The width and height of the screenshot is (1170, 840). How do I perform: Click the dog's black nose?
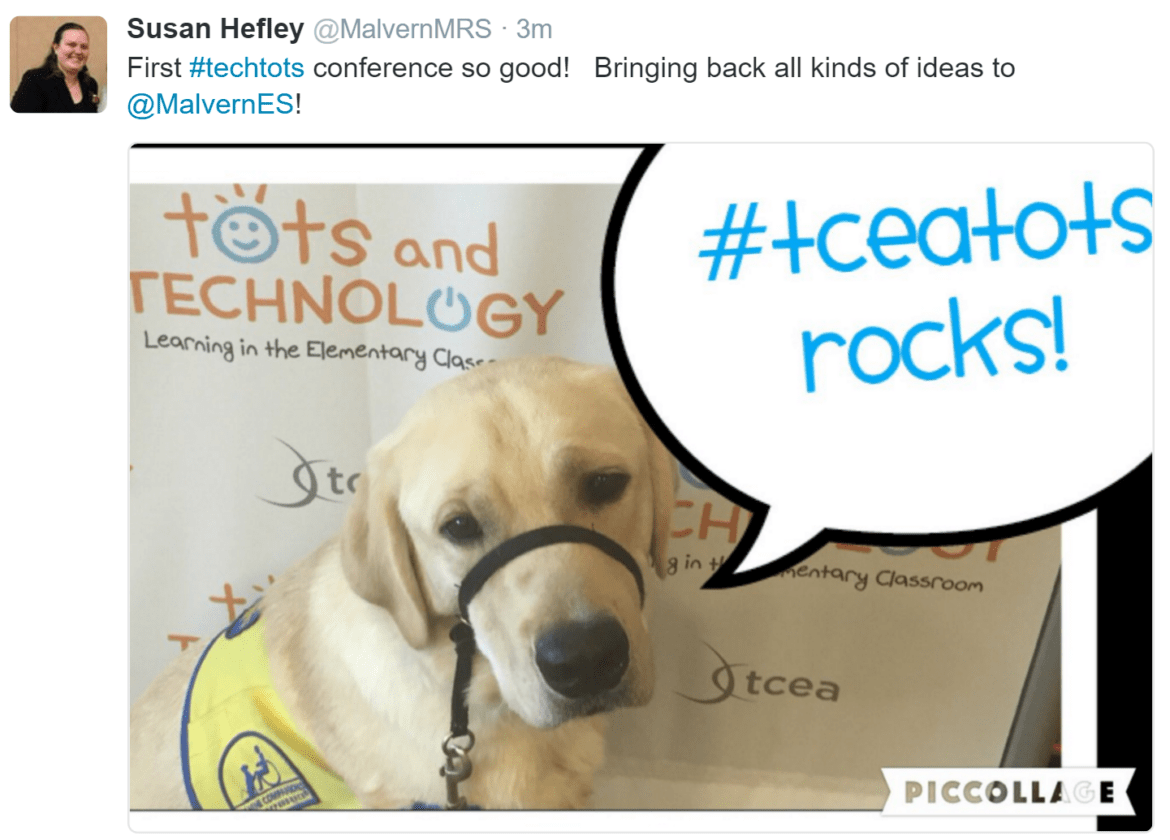[584, 655]
